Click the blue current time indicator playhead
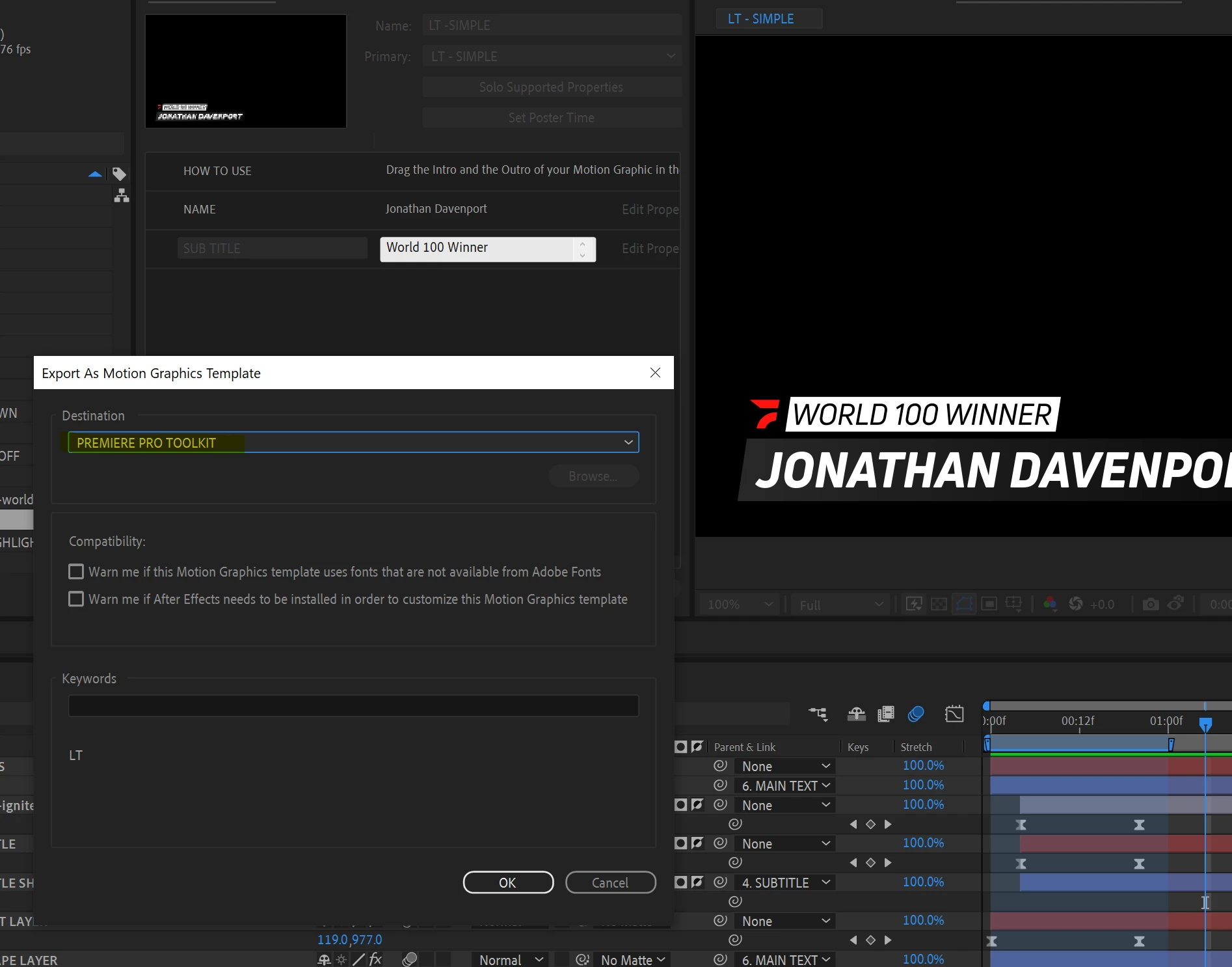 [x=1205, y=724]
